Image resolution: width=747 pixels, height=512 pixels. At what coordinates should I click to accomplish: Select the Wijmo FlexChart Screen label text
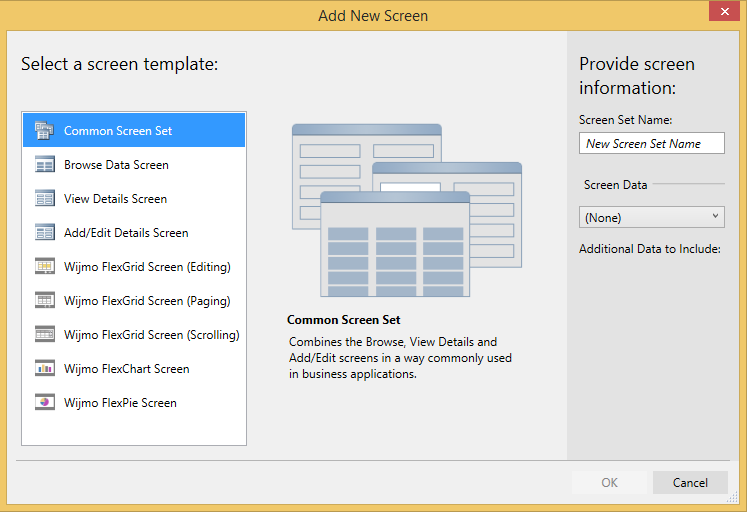126,369
